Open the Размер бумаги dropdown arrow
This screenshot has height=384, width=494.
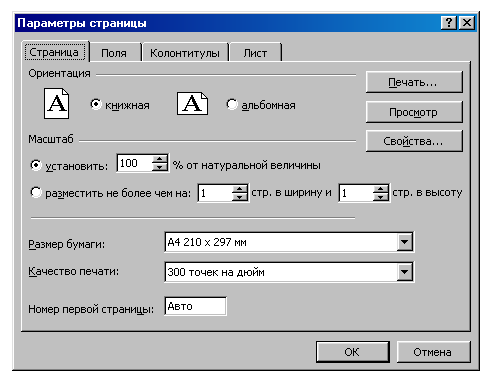pyautogui.click(x=405, y=242)
